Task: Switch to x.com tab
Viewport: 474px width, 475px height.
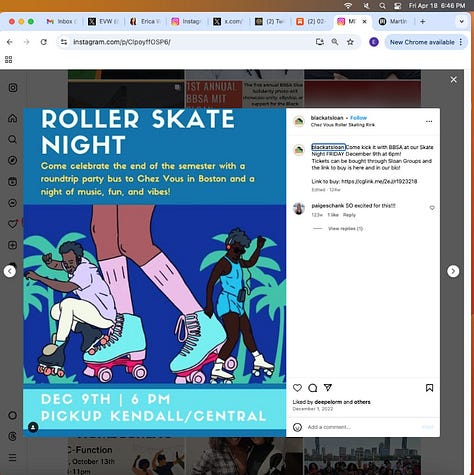Action: 228,21
